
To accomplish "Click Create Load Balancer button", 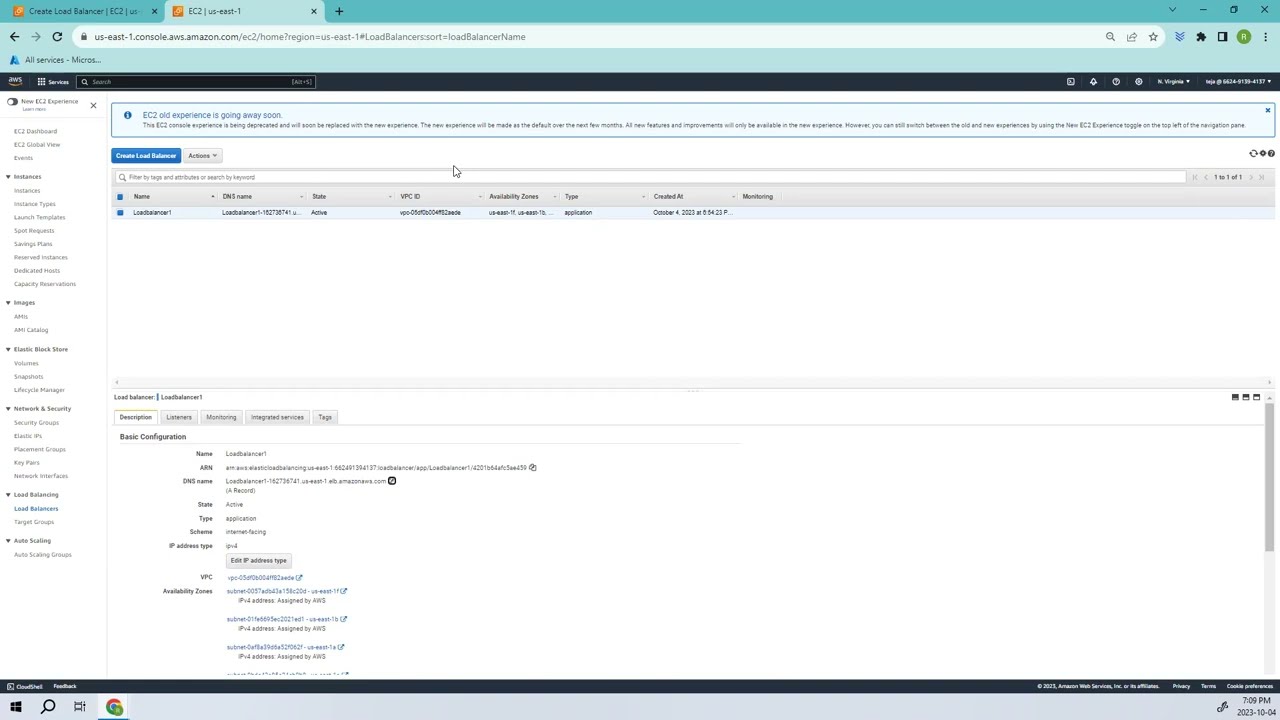I will 146,155.
